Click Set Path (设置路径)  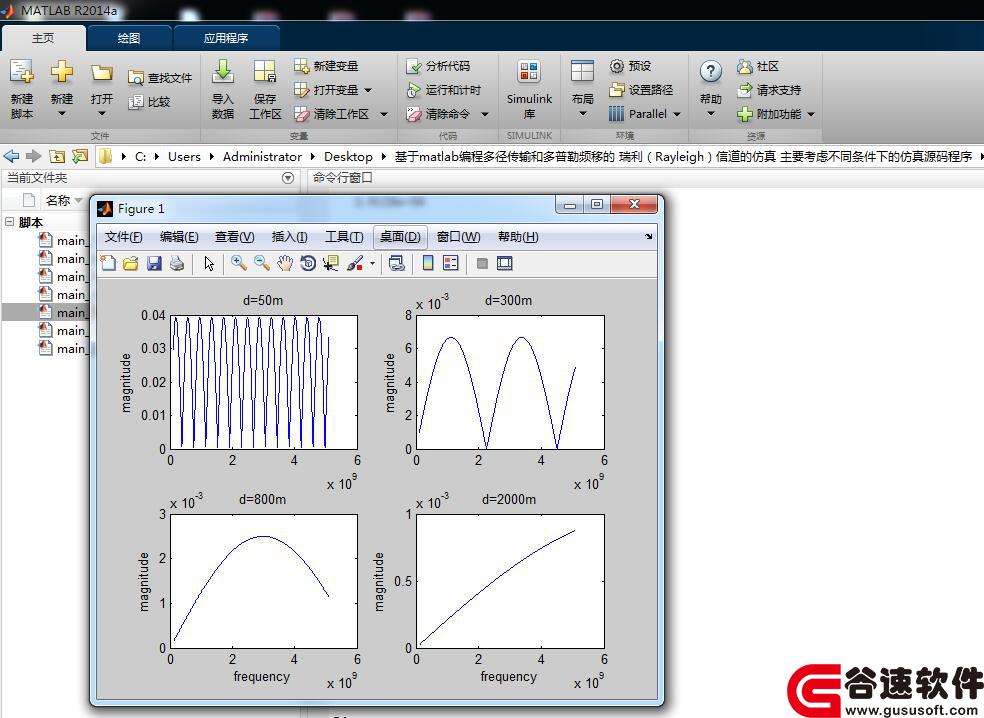[641, 90]
